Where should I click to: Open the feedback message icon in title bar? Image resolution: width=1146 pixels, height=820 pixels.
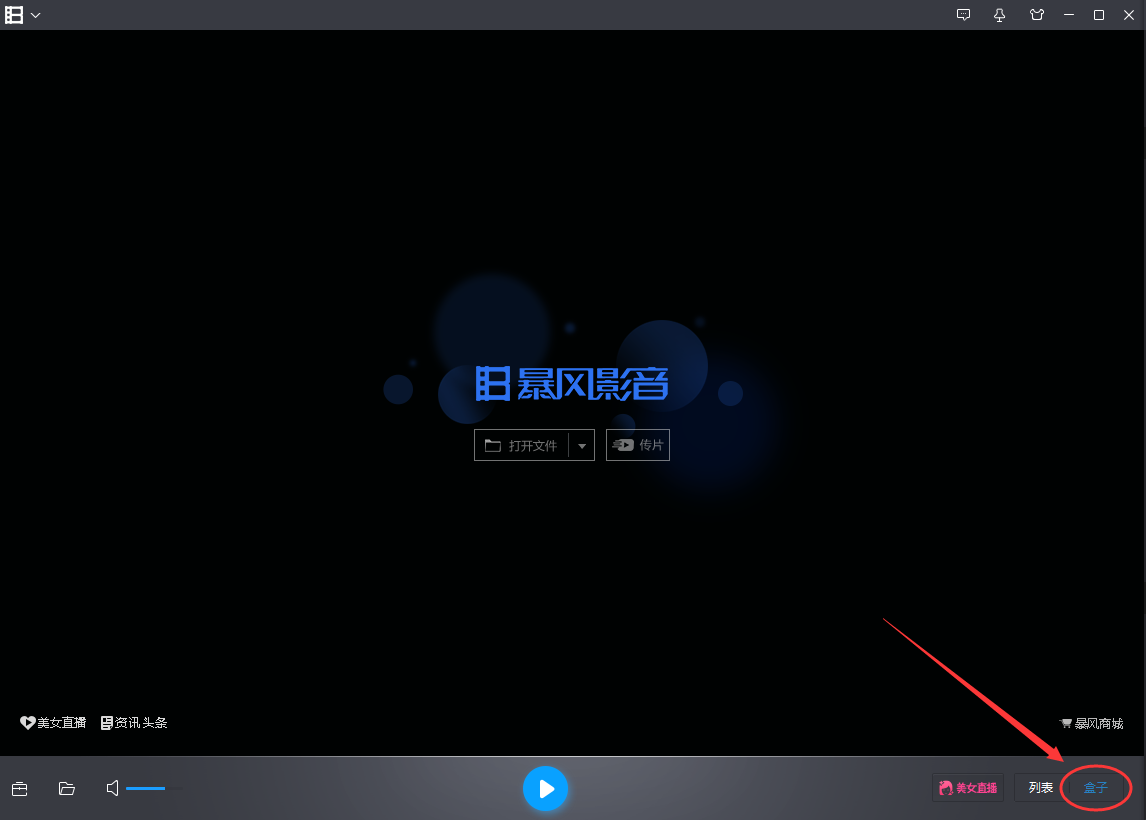963,15
